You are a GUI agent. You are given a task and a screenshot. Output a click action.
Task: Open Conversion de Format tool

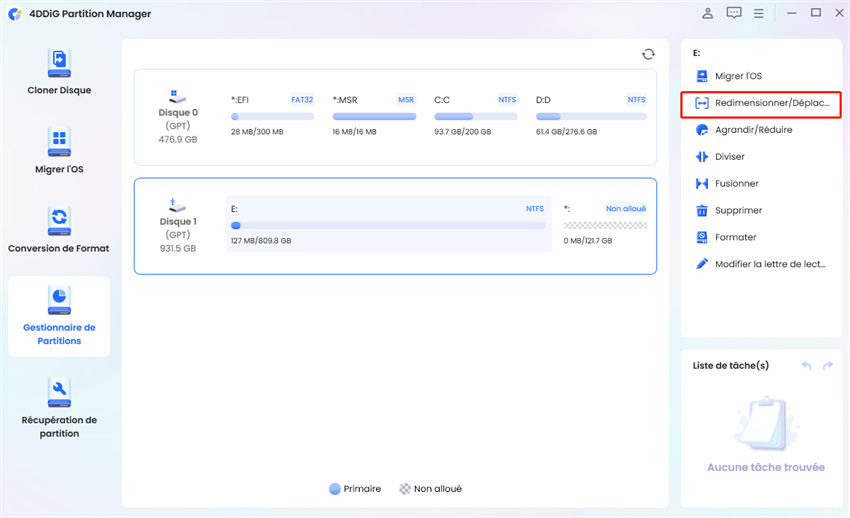click(x=59, y=230)
